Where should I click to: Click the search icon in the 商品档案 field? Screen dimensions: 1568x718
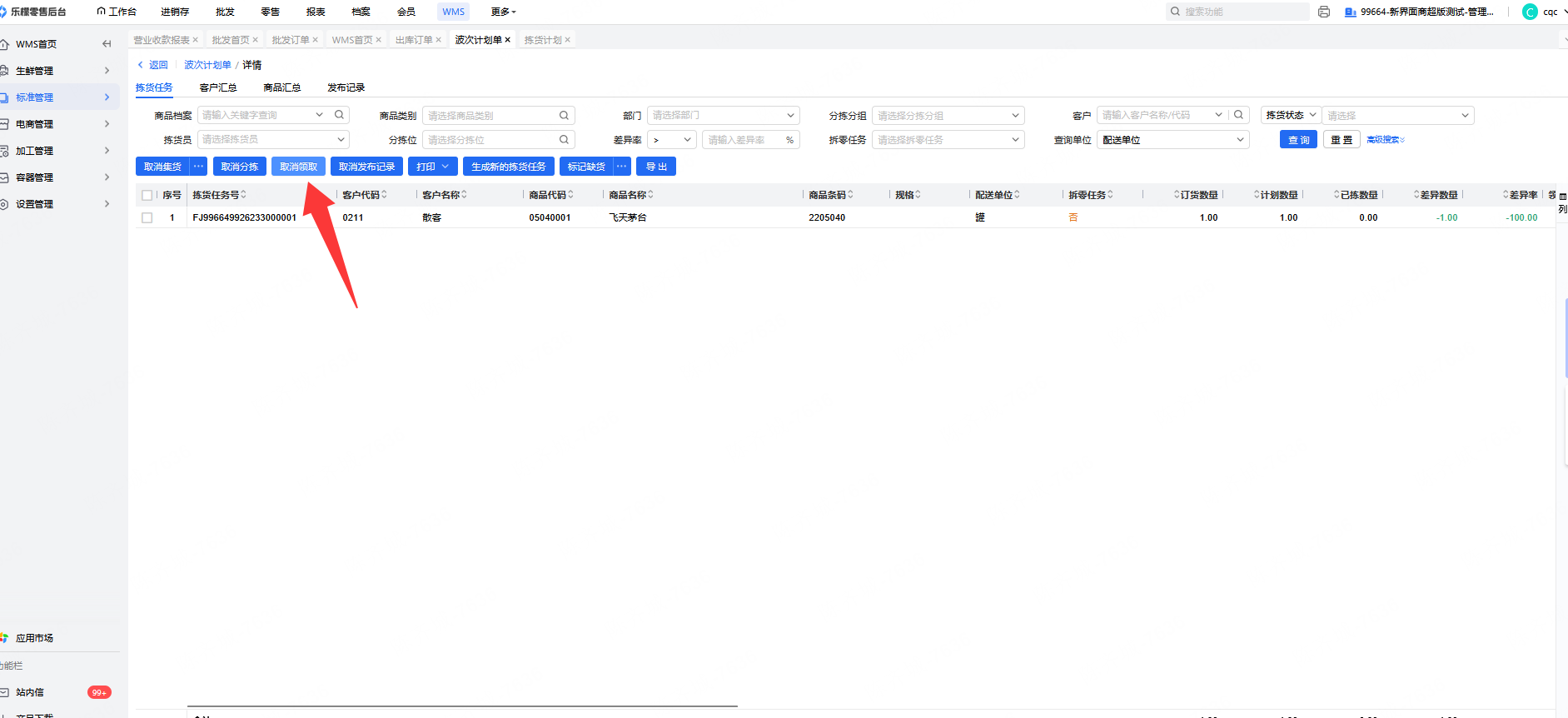coord(339,115)
